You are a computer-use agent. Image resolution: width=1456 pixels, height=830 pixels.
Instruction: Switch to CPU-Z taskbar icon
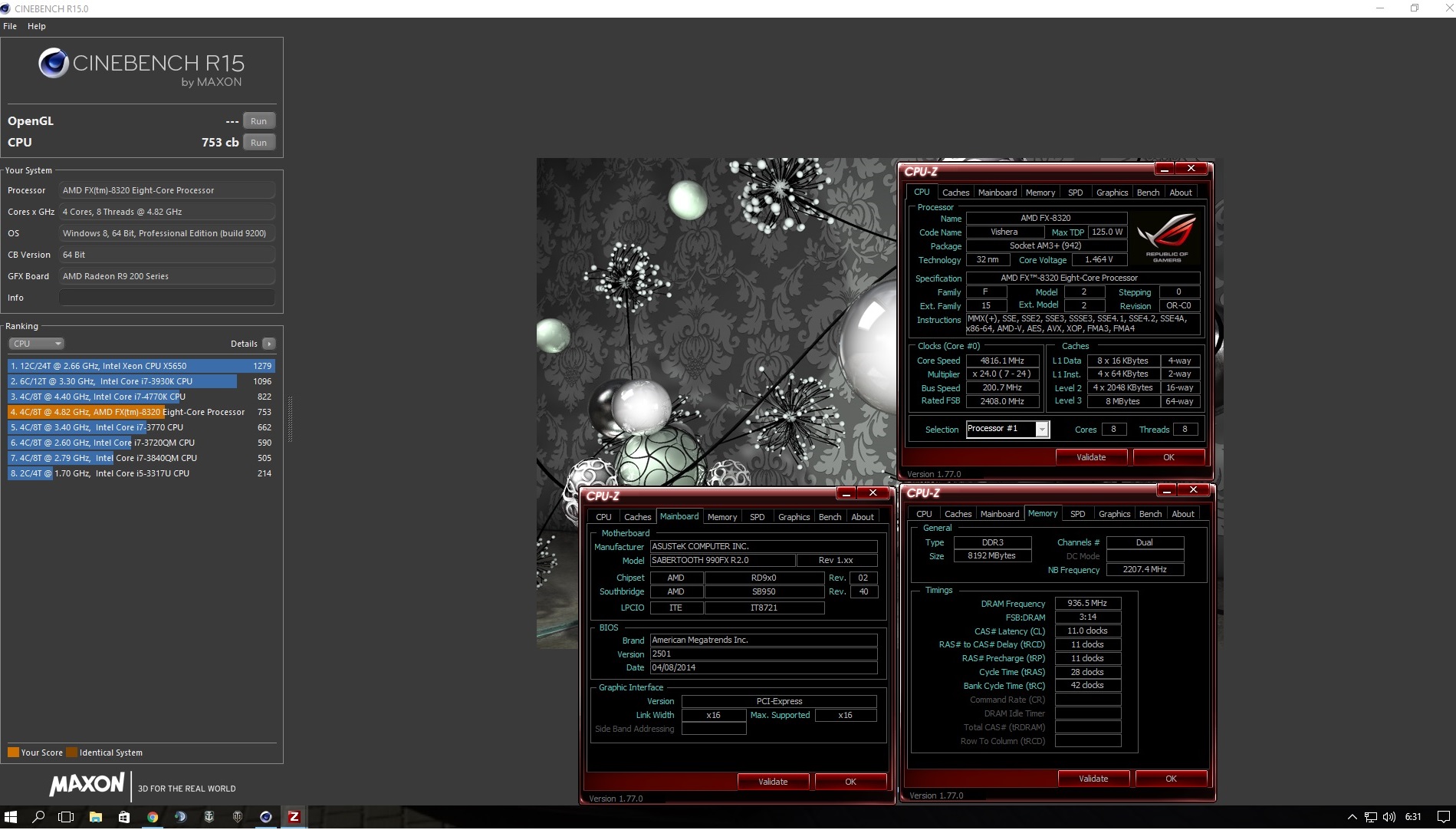(x=294, y=817)
